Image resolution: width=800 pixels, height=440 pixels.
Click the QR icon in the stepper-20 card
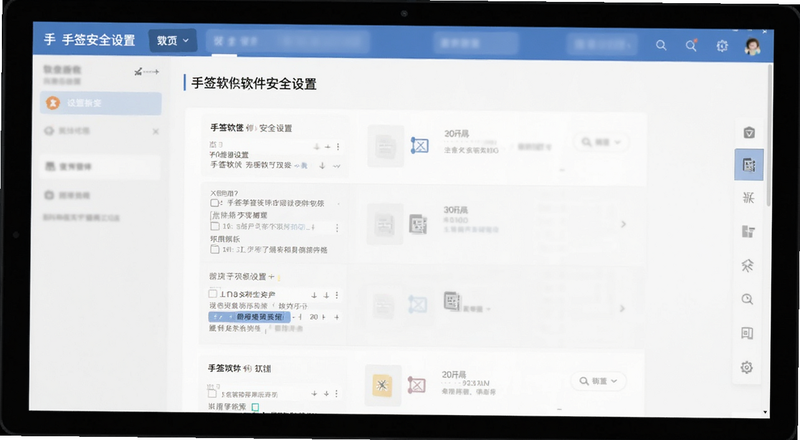pos(452,301)
